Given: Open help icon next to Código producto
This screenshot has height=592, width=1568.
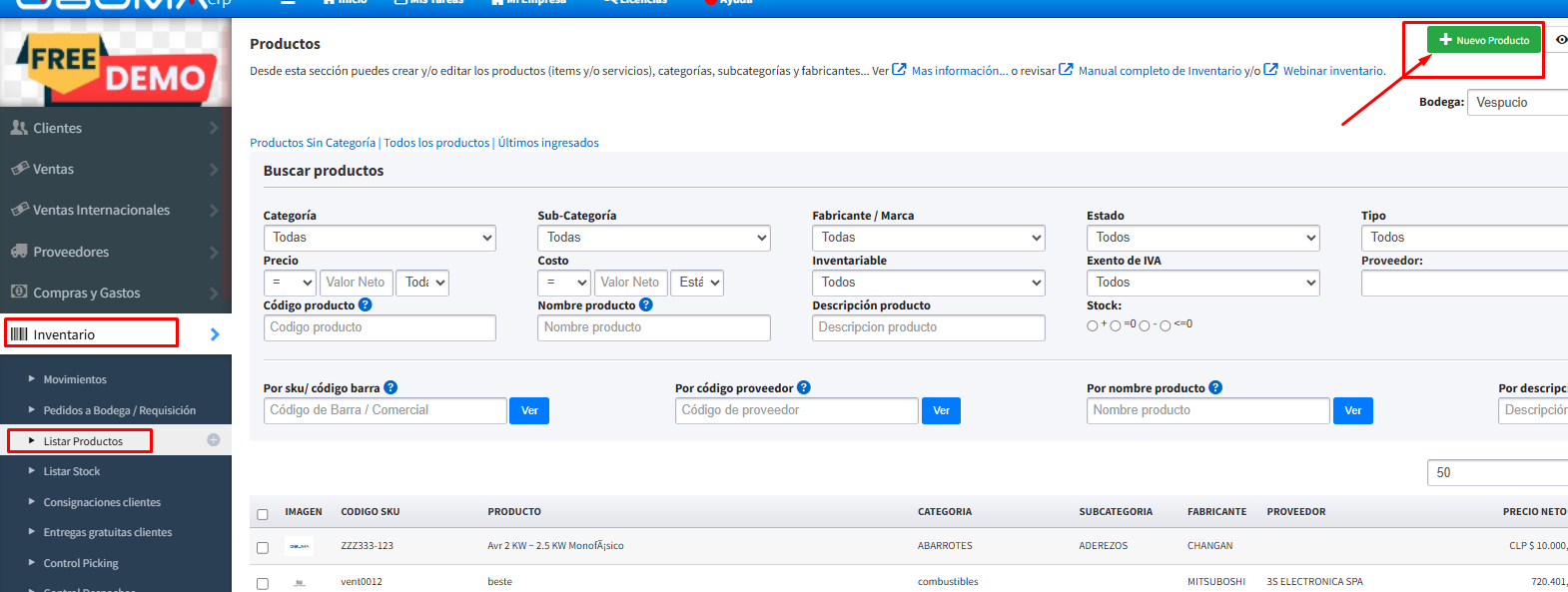Looking at the screenshot, I should pos(366,305).
